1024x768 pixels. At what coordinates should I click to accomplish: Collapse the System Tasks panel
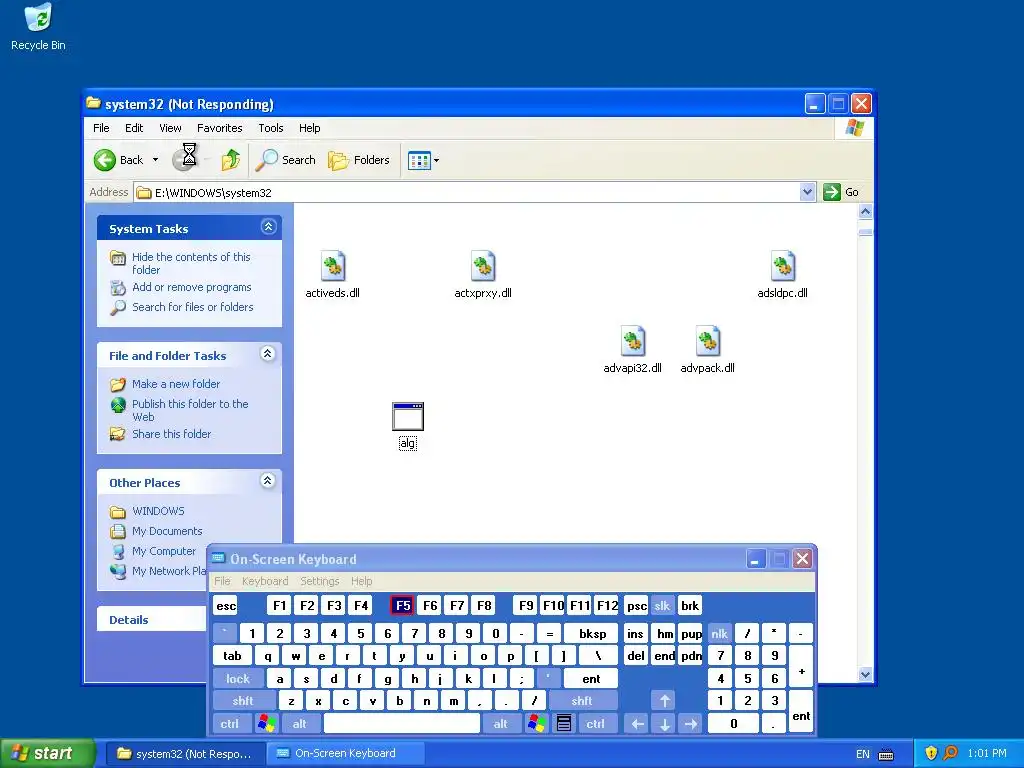[x=268, y=227]
